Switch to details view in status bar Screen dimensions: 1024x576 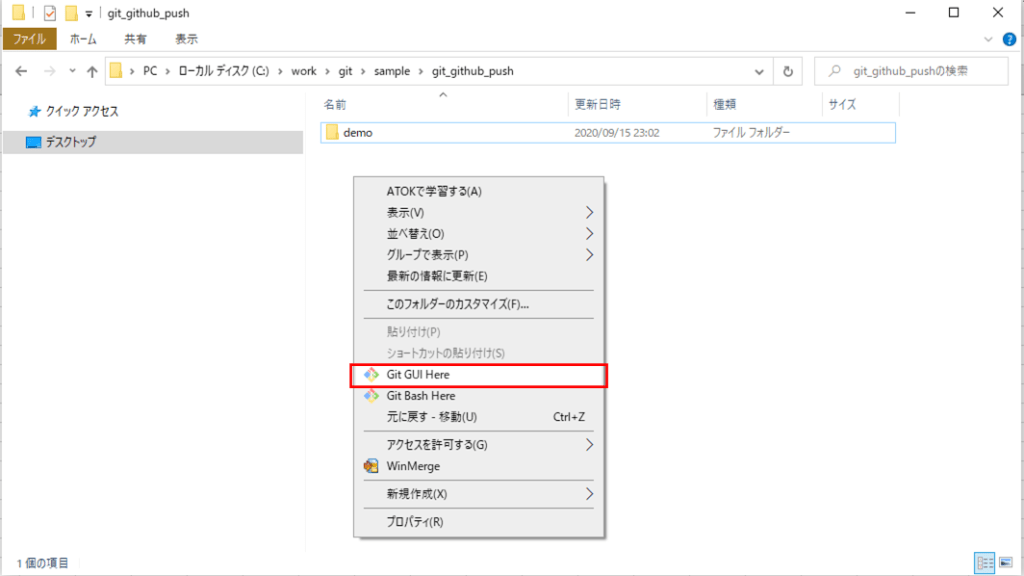click(x=983, y=563)
